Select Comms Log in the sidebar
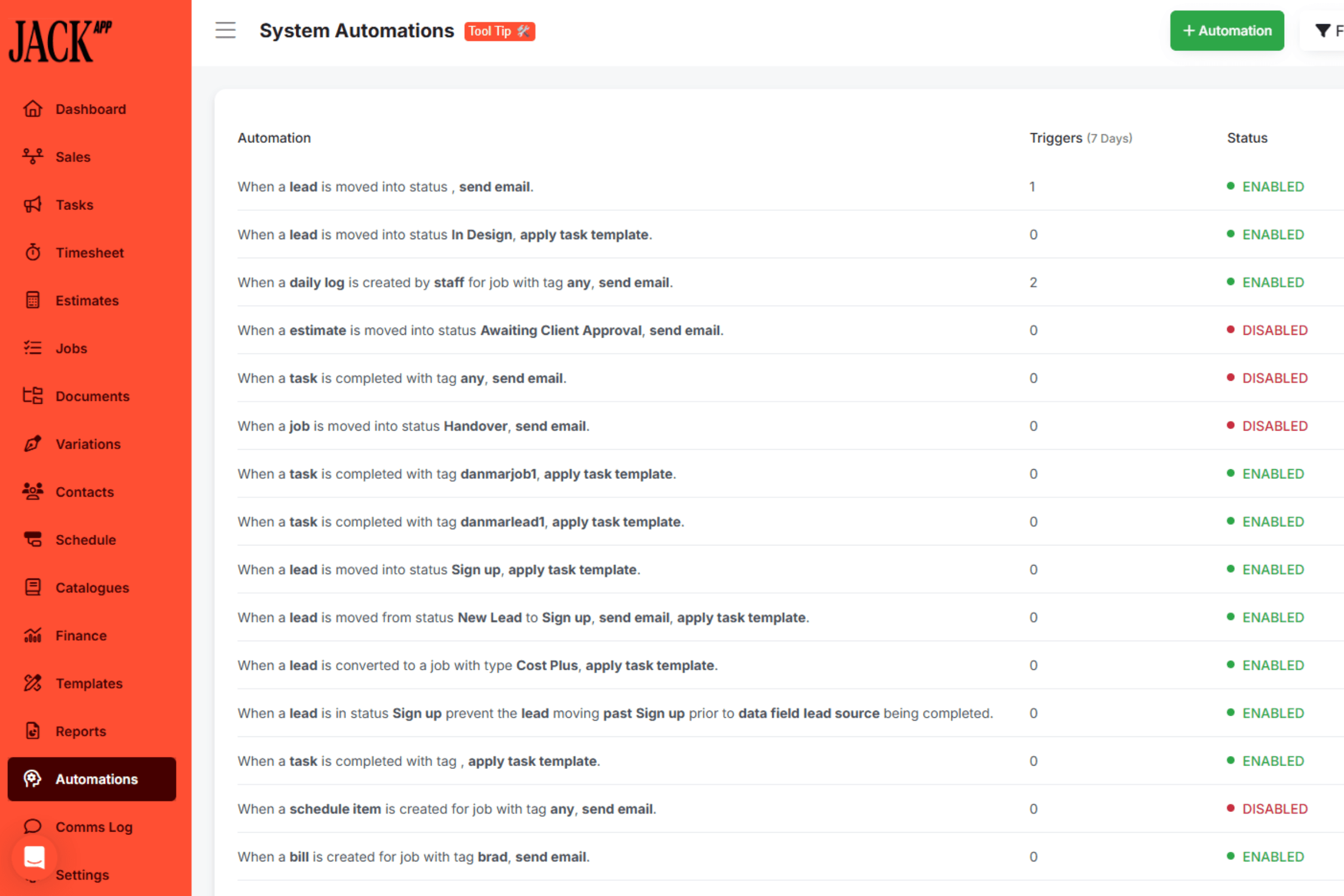The width and height of the screenshot is (1344, 896). tap(94, 827)
